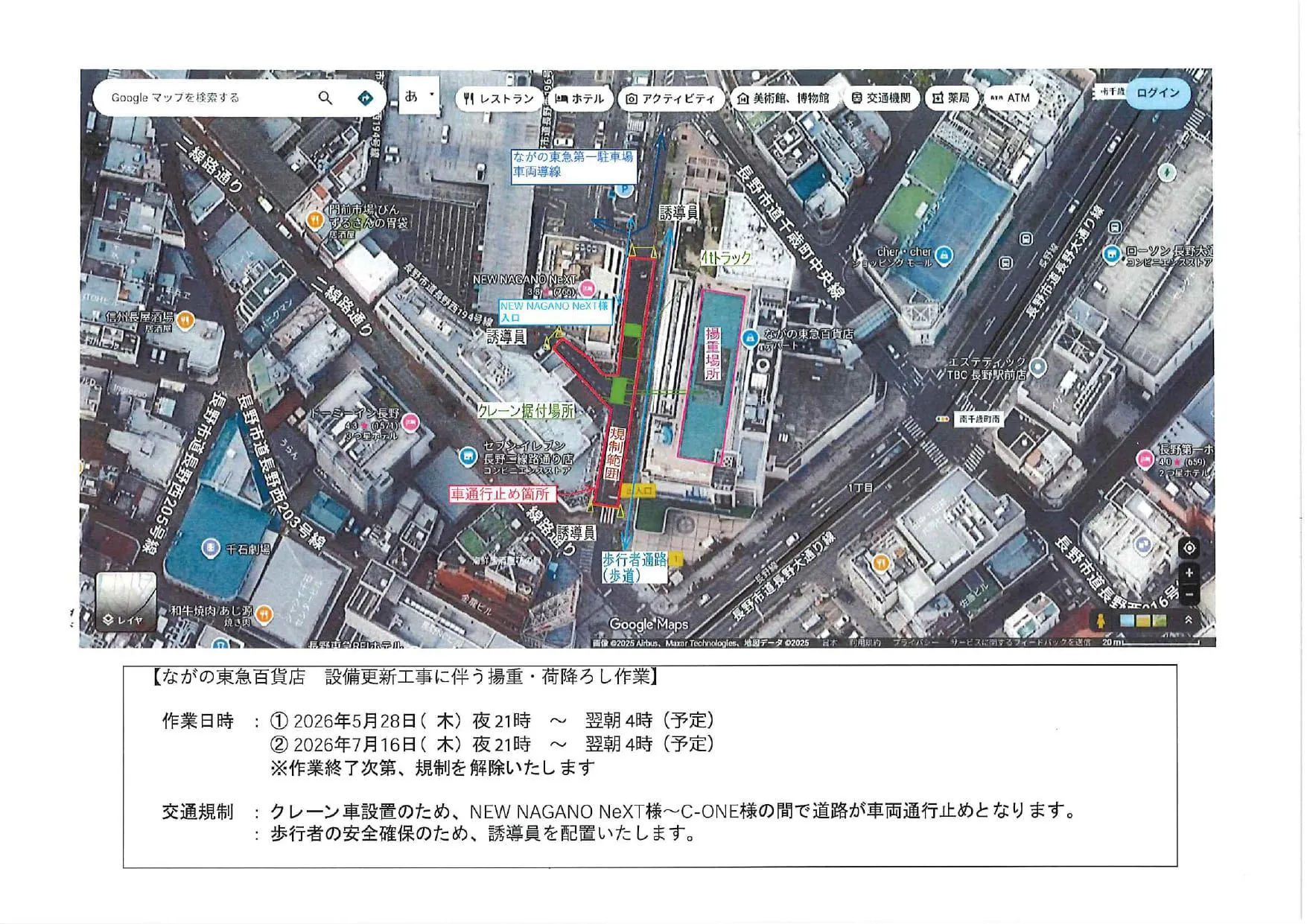Click the ながの東急百貨店 shopping pin
The height and width of the screenshot is (924, 1307).
(750, 338)
